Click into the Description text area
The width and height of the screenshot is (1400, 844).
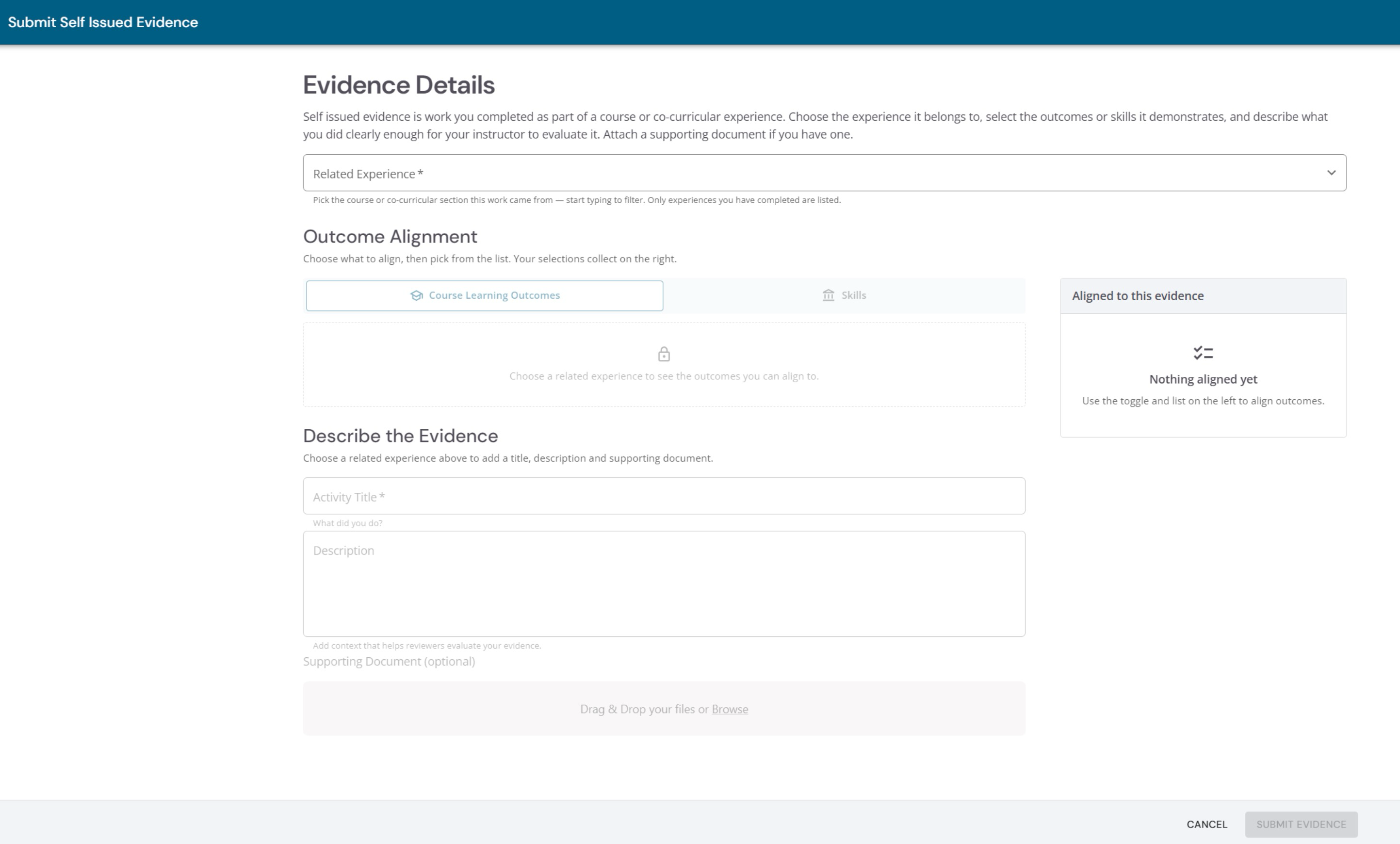pyautogui.click(x=664, y=584)
